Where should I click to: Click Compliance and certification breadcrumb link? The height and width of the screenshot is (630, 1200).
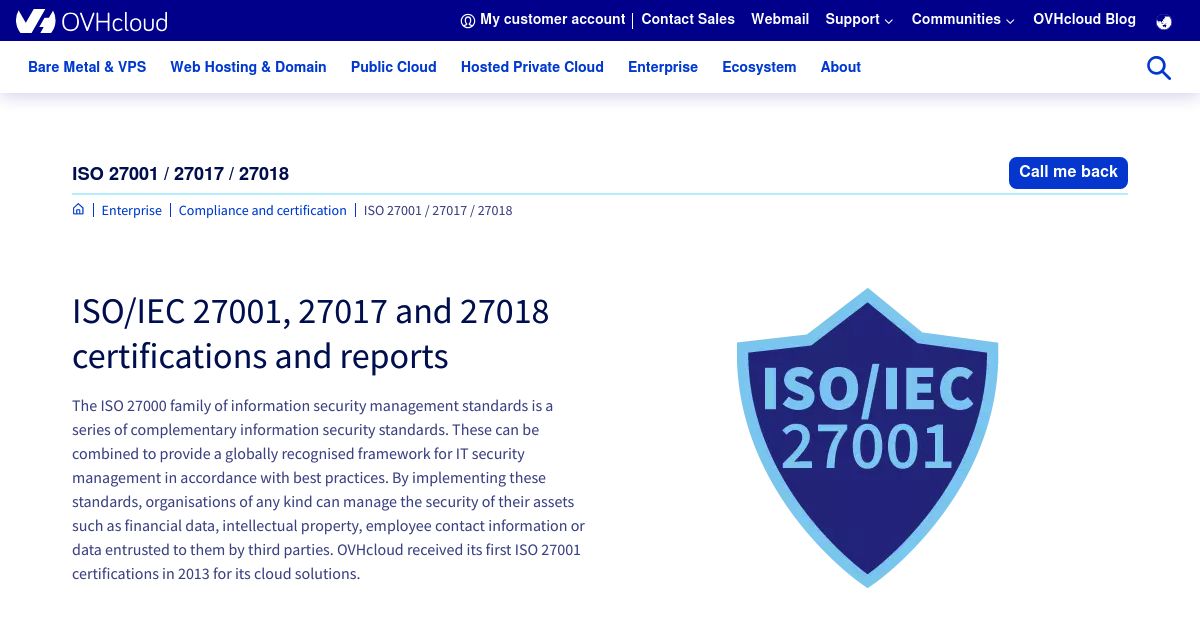262,211
